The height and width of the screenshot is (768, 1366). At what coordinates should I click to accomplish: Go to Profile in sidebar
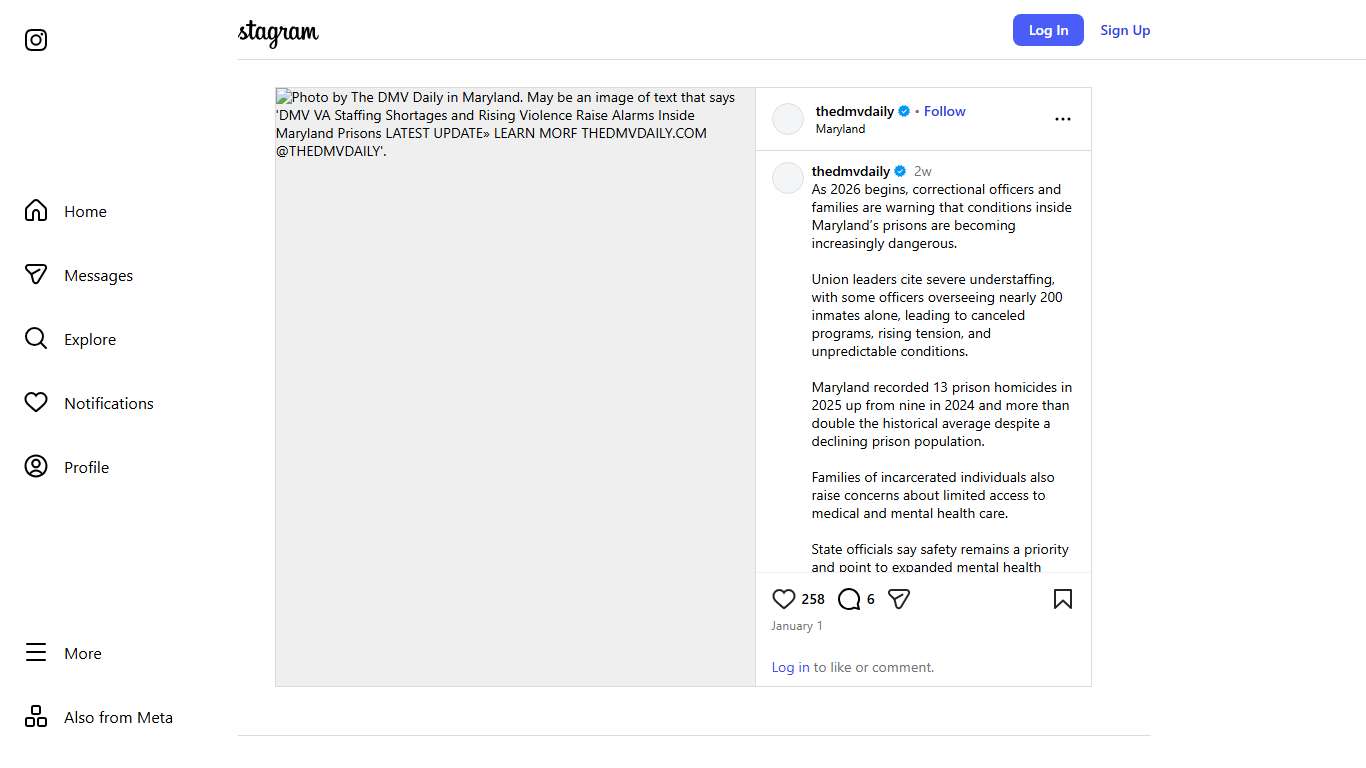pyautogui.click(x=36, y=467)
